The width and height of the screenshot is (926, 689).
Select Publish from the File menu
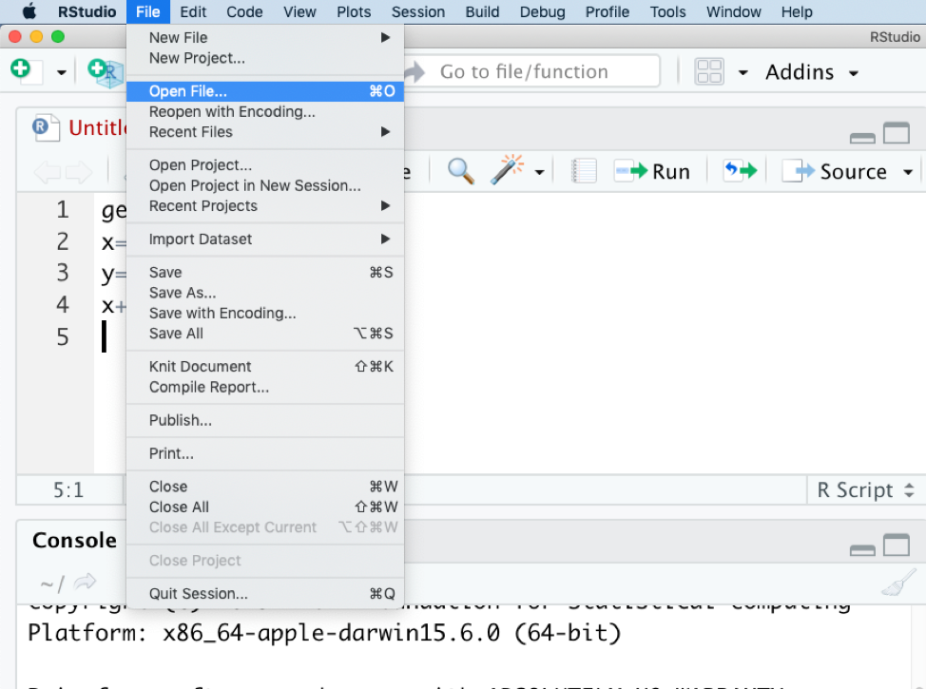click(265, 420)
